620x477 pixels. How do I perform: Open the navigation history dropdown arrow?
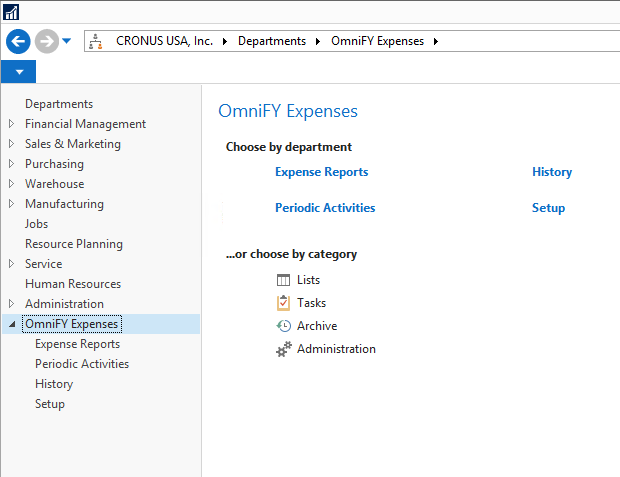(x=66, y=41)
